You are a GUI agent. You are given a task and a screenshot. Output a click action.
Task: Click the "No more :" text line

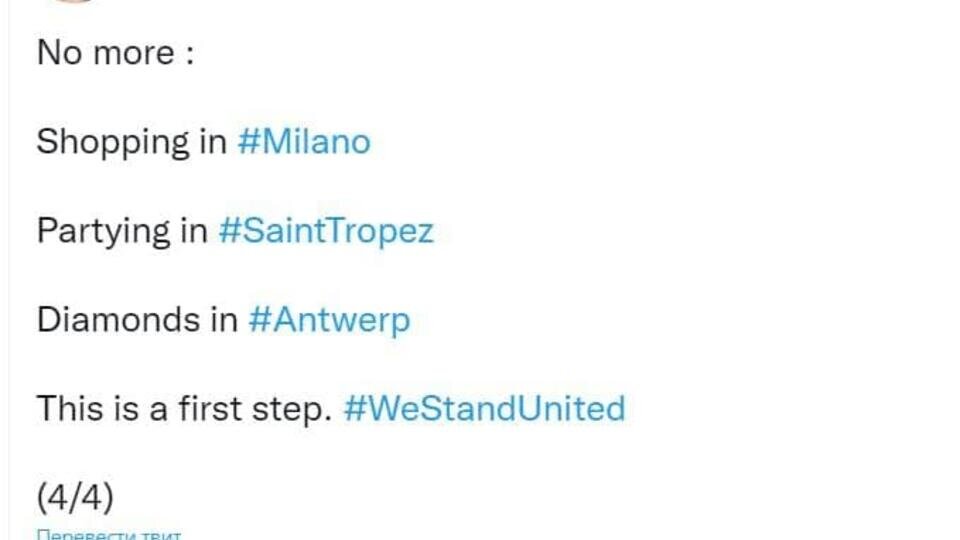116,53
